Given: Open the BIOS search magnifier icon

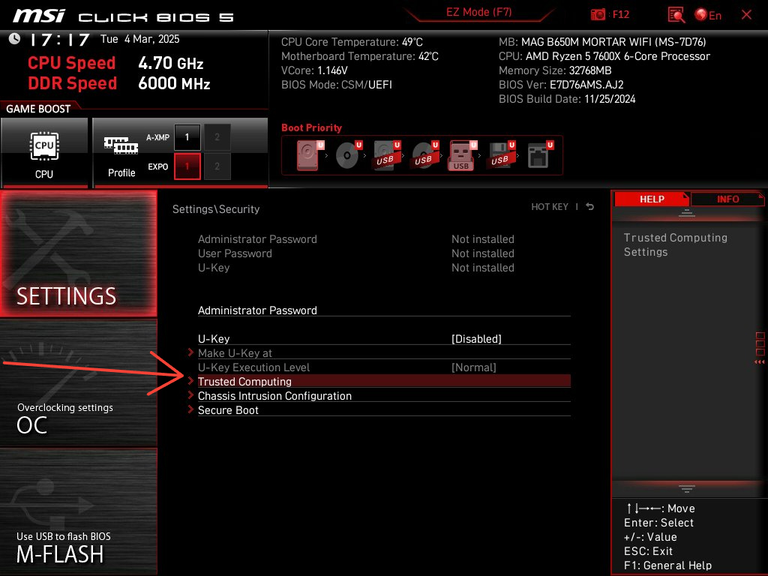Looking at the screenshot, I should (x=676, y=15).
